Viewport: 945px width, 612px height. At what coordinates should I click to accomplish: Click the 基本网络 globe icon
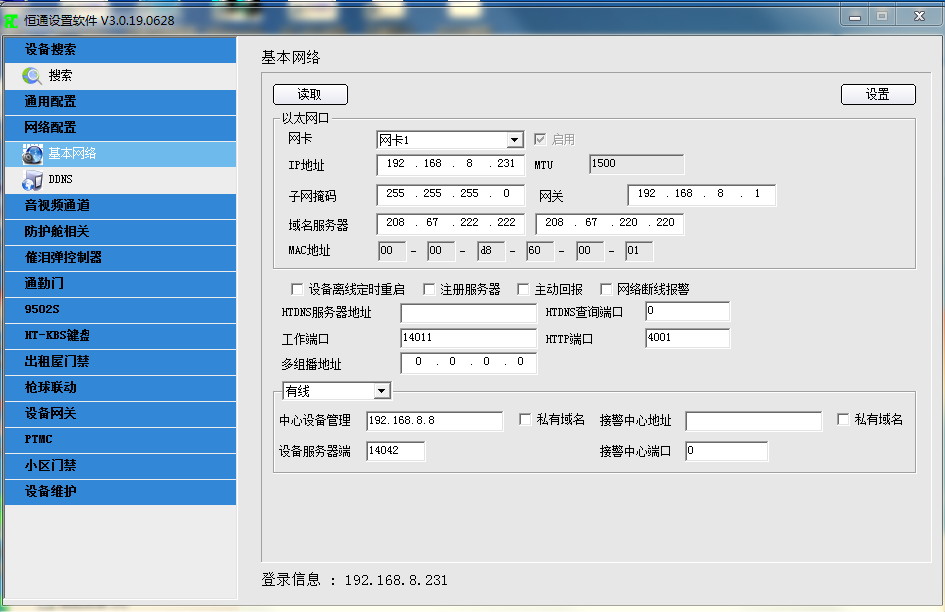pyautogui.click(x=32, y=154)
